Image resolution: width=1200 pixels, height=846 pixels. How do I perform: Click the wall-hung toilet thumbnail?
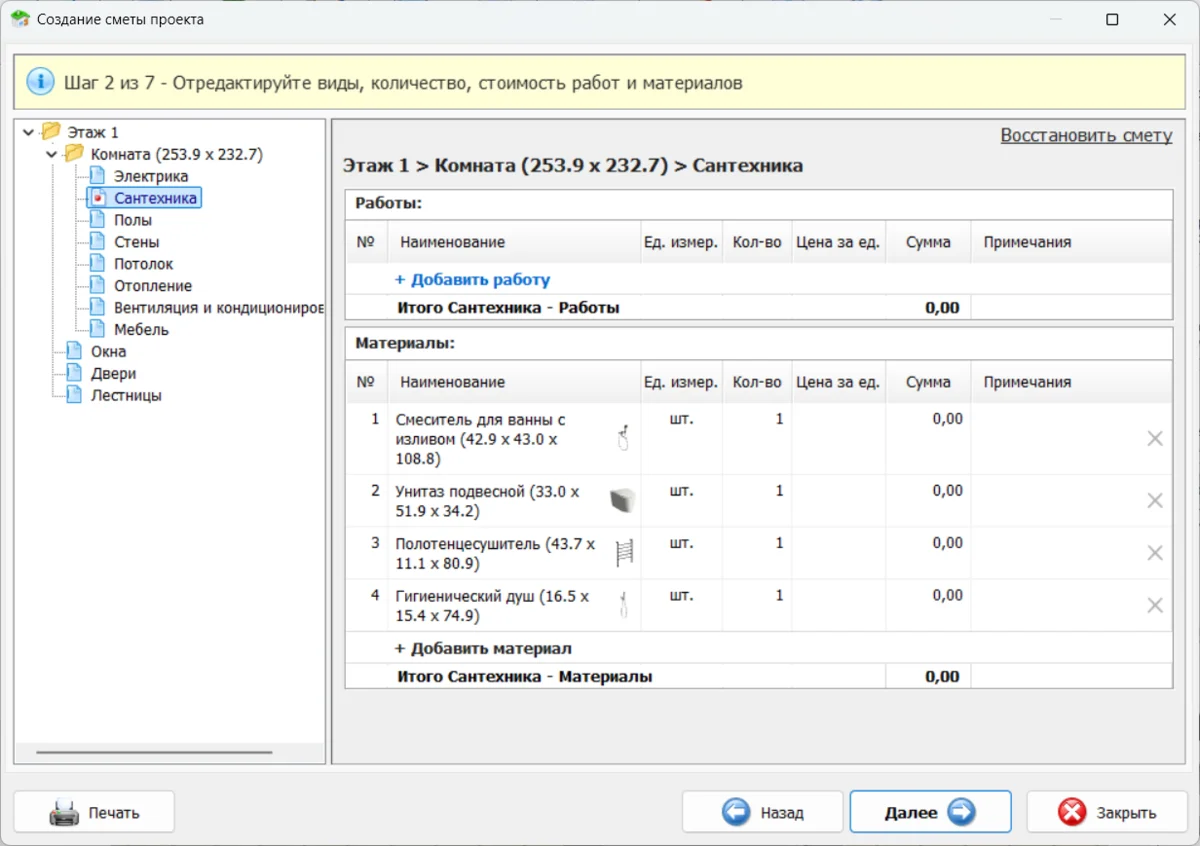(623, 500)
